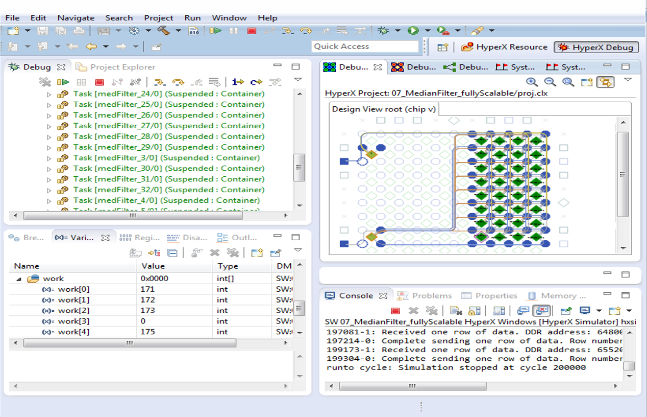
Task: Click the Print icon in main toolbar
Action: click(x=79, y=31)
